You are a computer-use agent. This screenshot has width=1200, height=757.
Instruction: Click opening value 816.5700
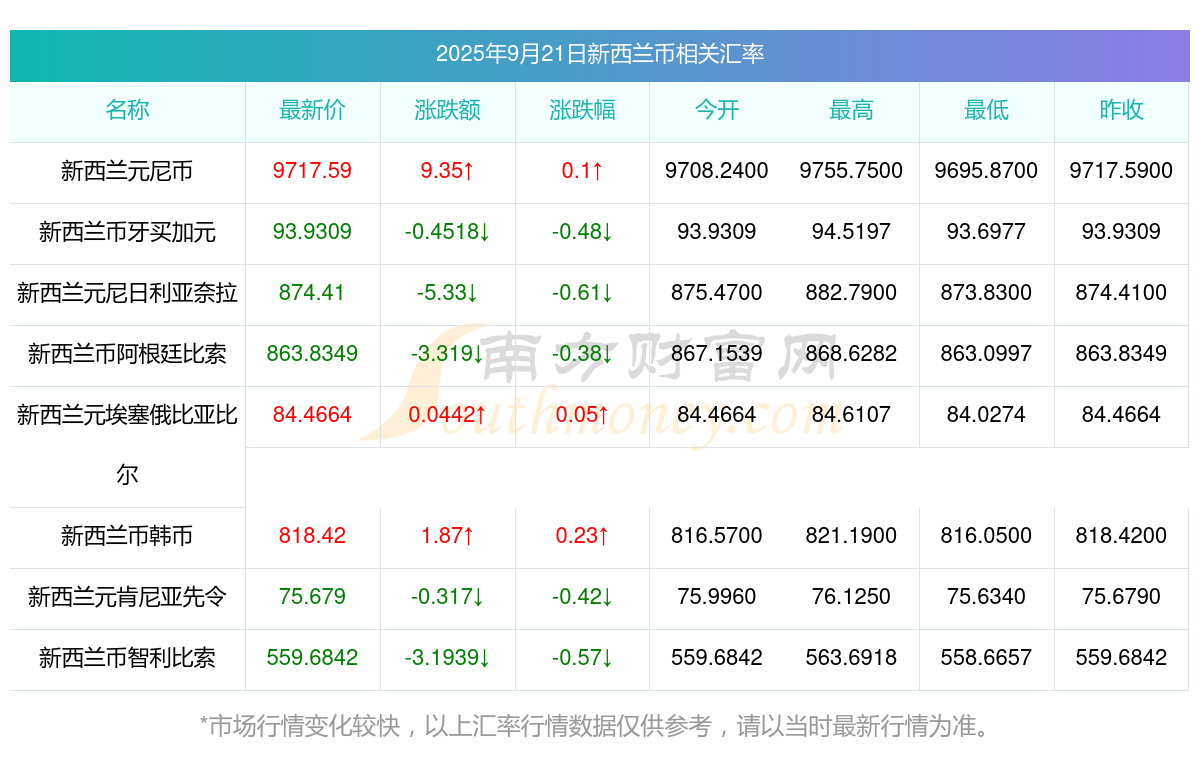[717, 536]
